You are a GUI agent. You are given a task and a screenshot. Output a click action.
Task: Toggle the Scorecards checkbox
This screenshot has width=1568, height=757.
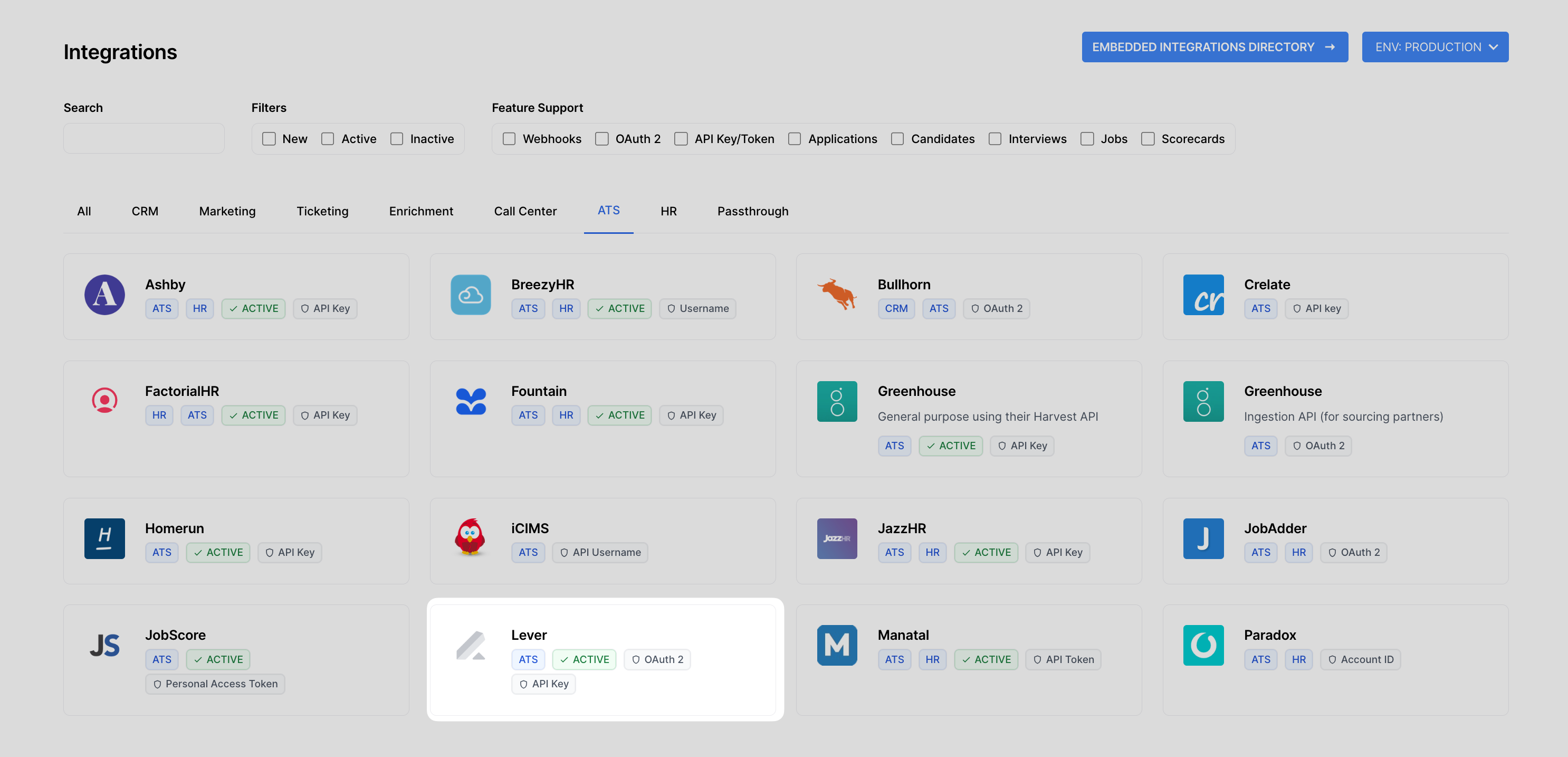pyautogui.click(x=1148, y=139)
